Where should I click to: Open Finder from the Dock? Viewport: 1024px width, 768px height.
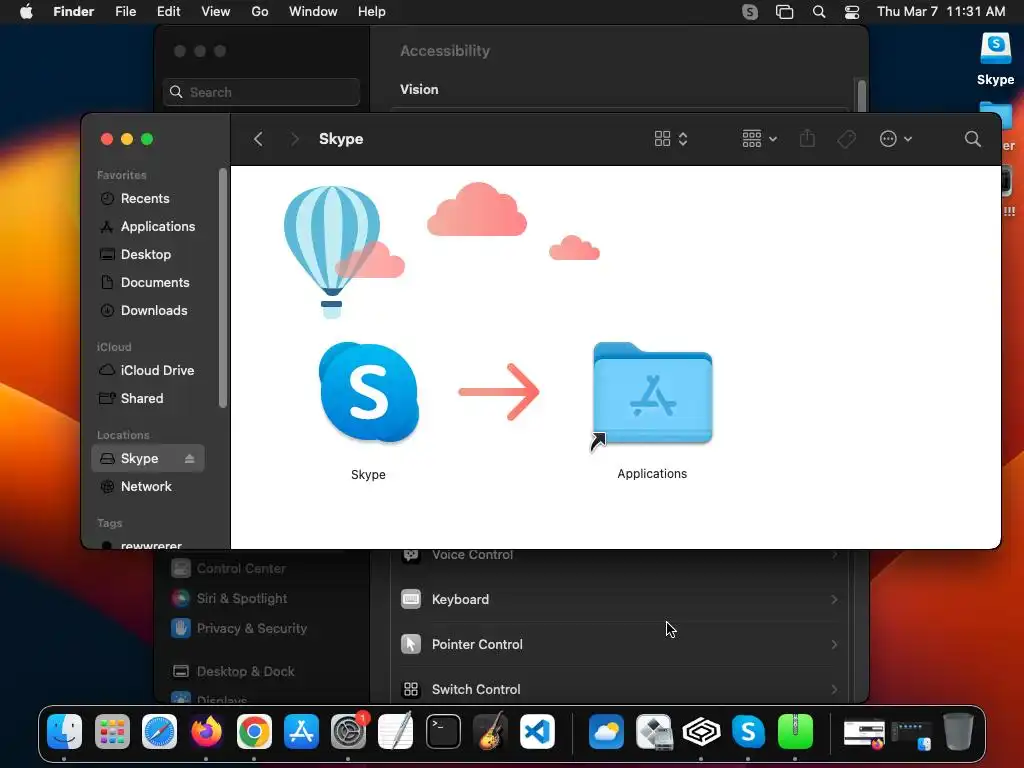click(65, 731)
